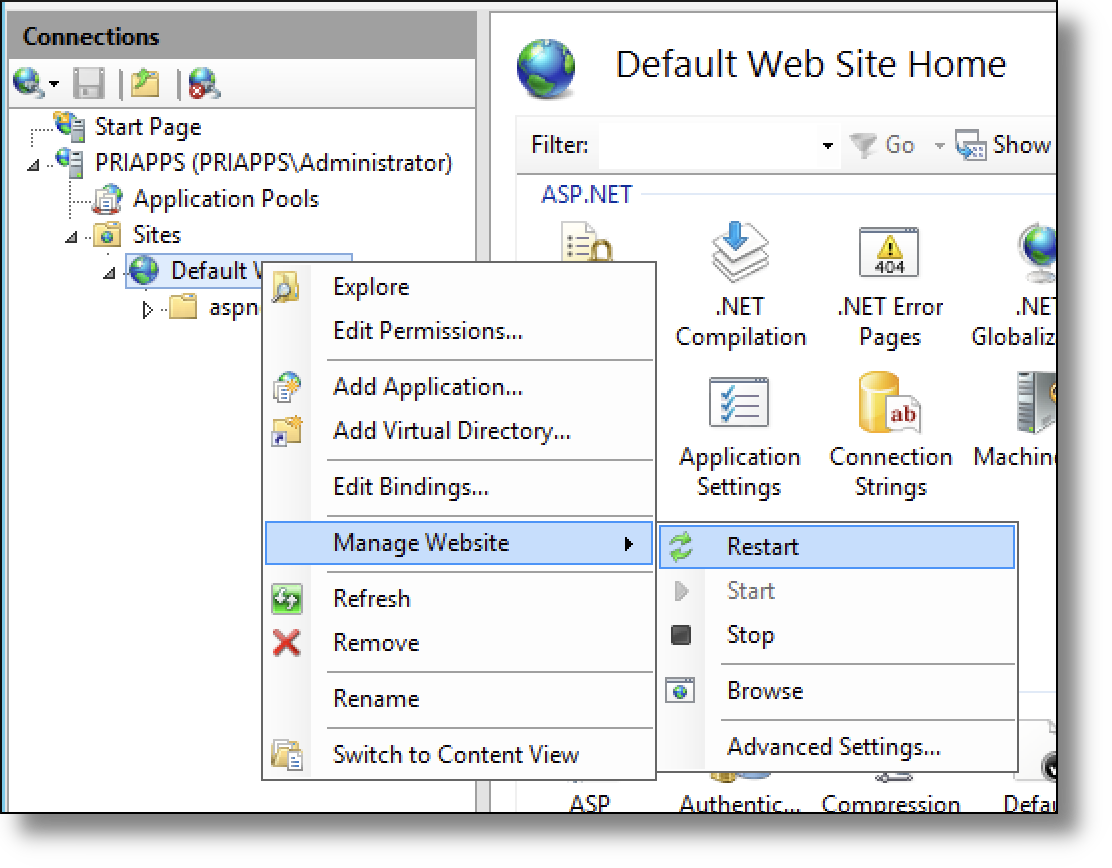
Task: Click the Show All button
Action: tap(1004, 145)
